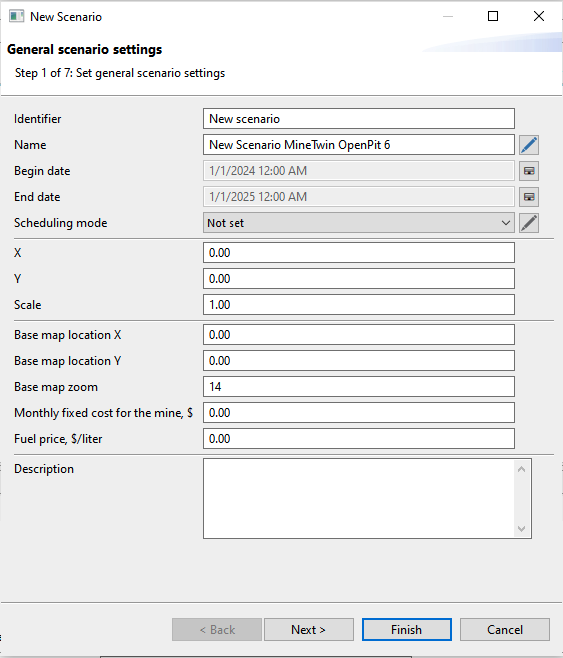The width and height of the screenshot is (563, 658).
Task: Click the Fuel price input field
Action: click(359, 439)
